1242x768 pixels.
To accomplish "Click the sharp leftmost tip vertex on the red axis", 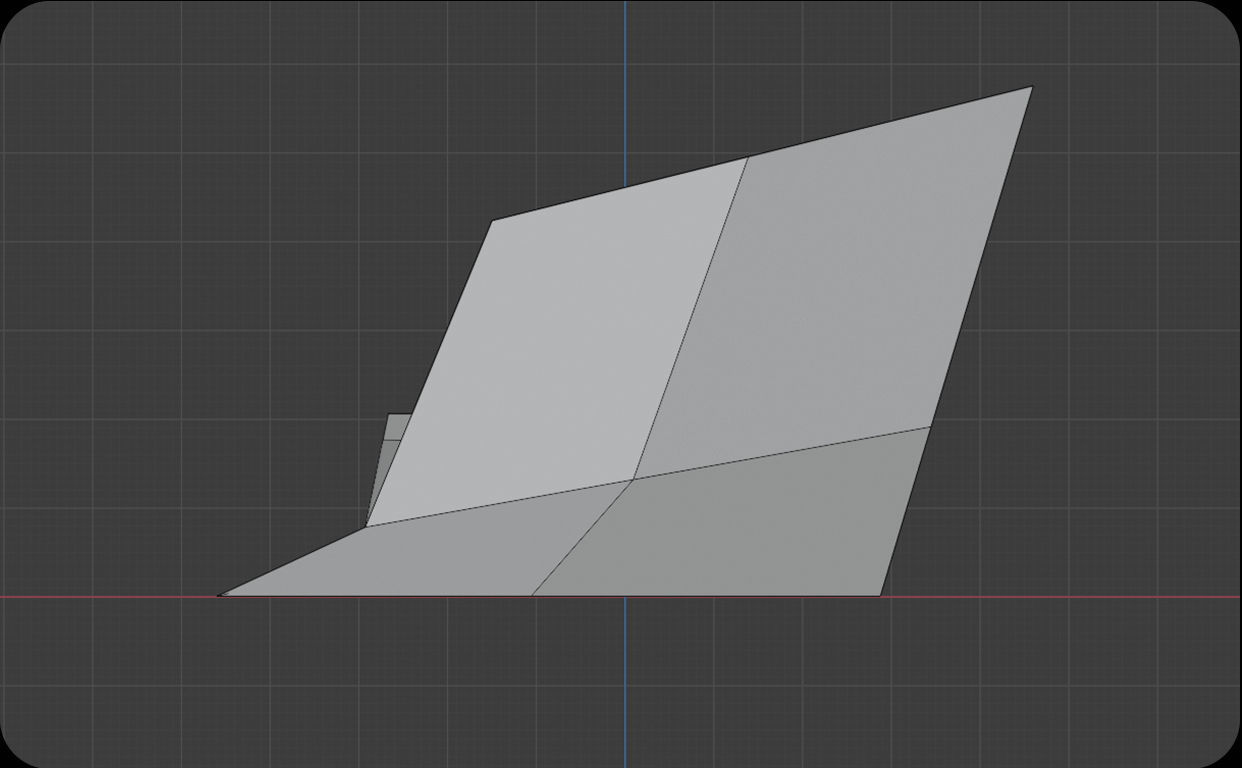I will coord(219,596).
